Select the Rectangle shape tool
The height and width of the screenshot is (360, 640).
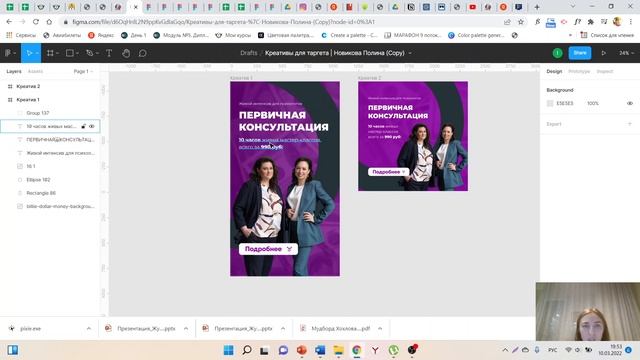(x=70, y=53)
